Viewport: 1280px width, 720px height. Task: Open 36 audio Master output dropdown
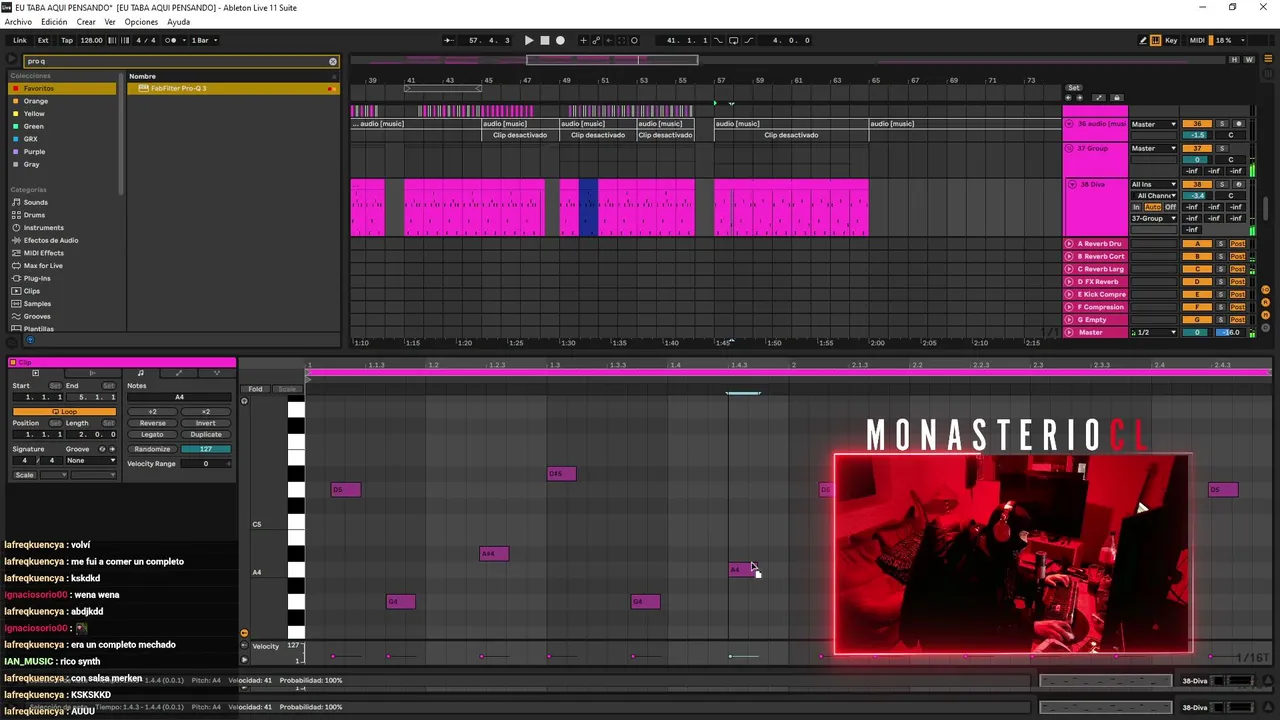click(1154, 124)
